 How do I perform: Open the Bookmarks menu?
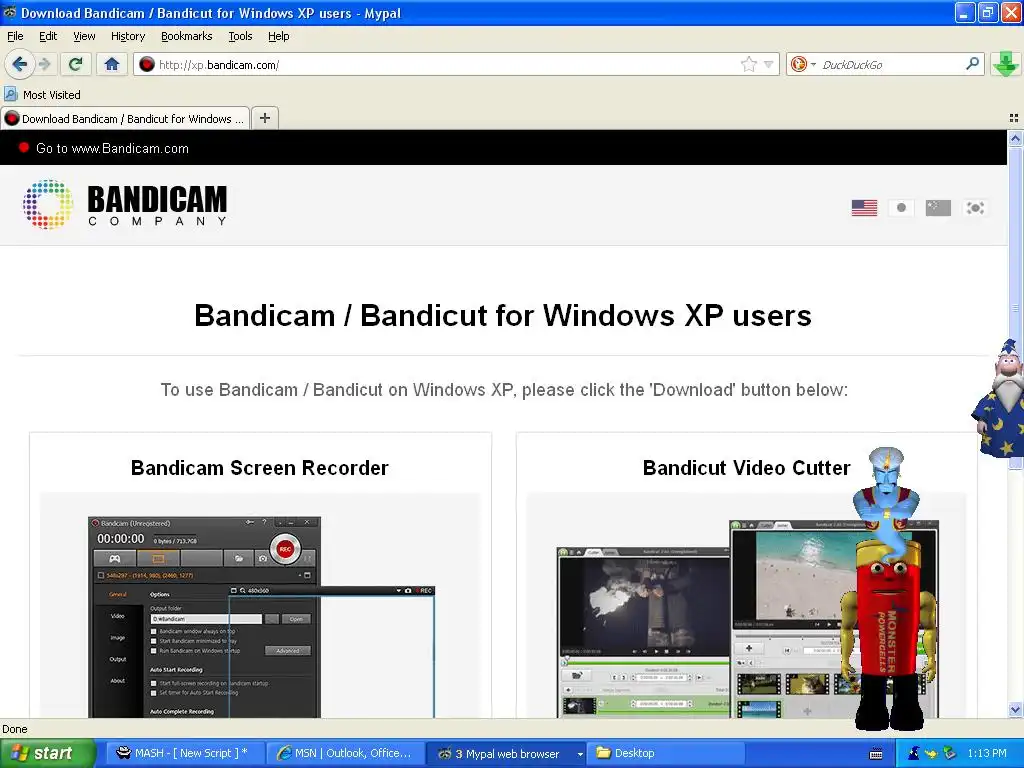pos(187,37)
